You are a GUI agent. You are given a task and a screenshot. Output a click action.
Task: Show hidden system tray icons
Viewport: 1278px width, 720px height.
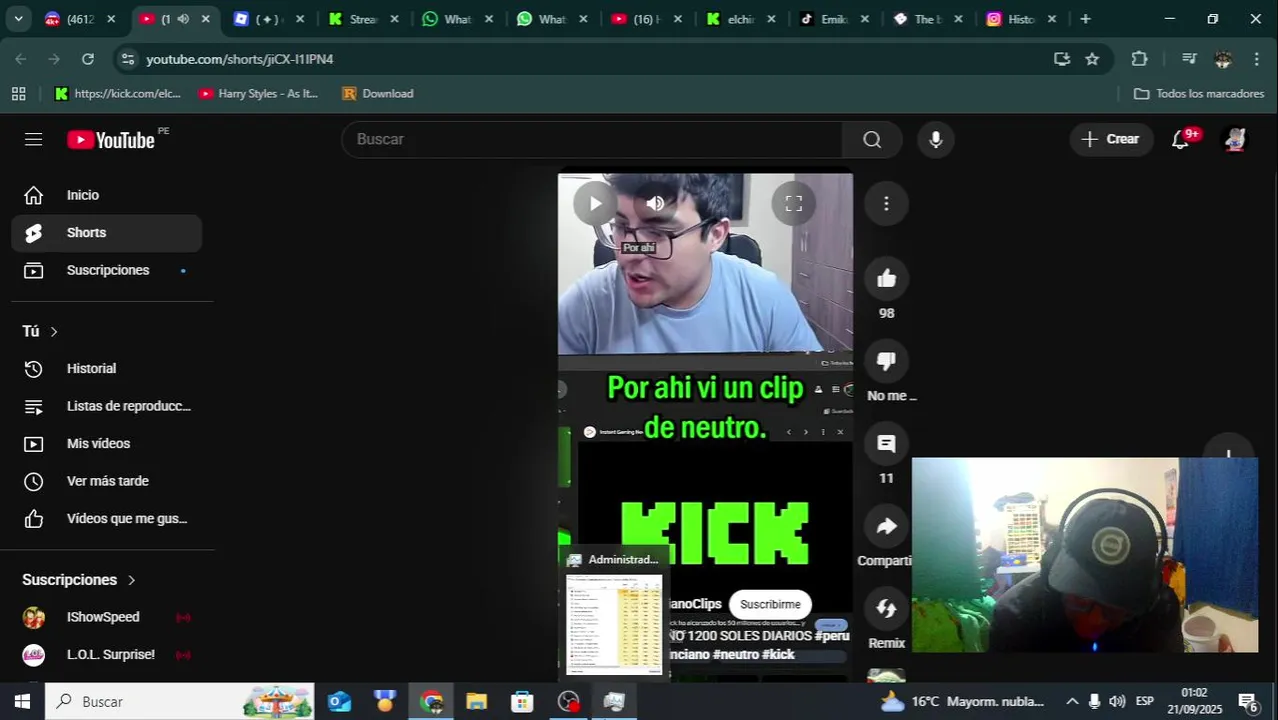pos(1072,702)
